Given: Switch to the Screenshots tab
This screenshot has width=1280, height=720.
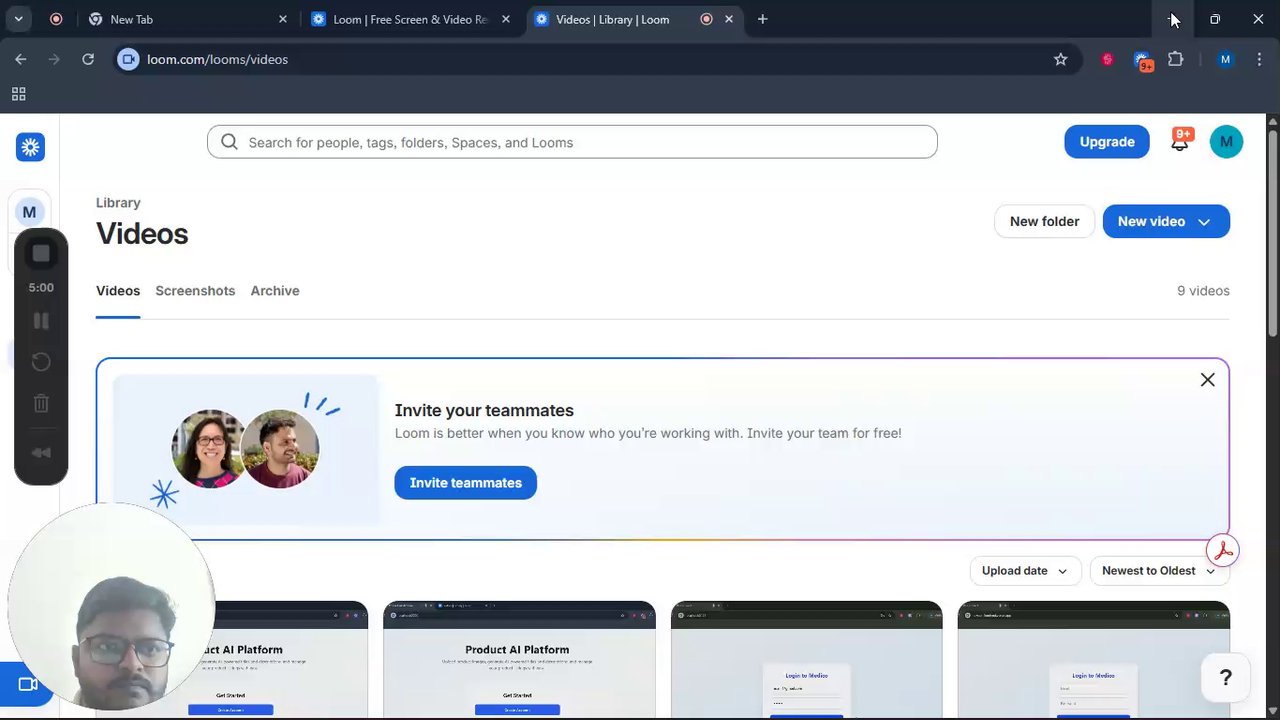Looking at the screenshot, I should pyautogui.click(x=195, y=291).
